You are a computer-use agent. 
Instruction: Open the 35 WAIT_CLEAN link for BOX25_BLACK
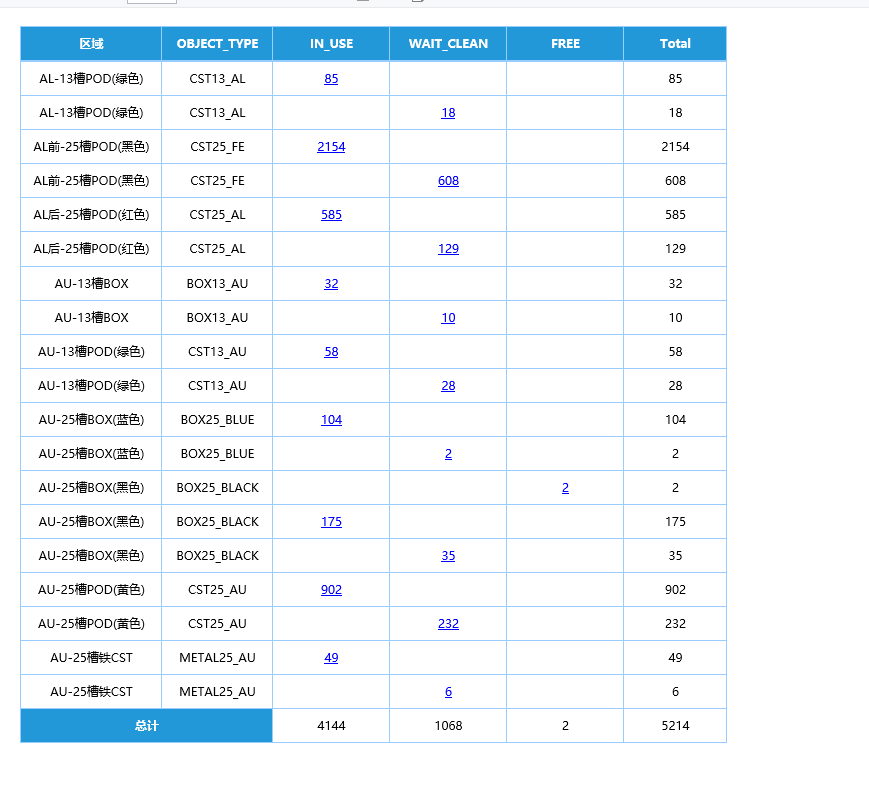click(x=448, y=556)
